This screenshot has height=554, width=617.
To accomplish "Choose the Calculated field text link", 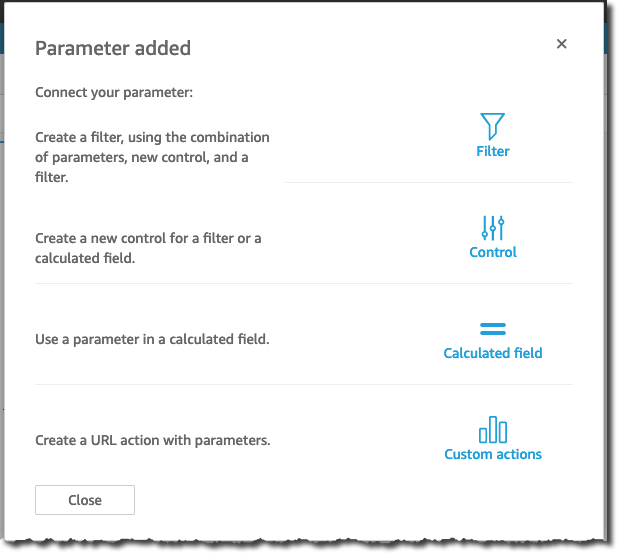I will [493, 353].
